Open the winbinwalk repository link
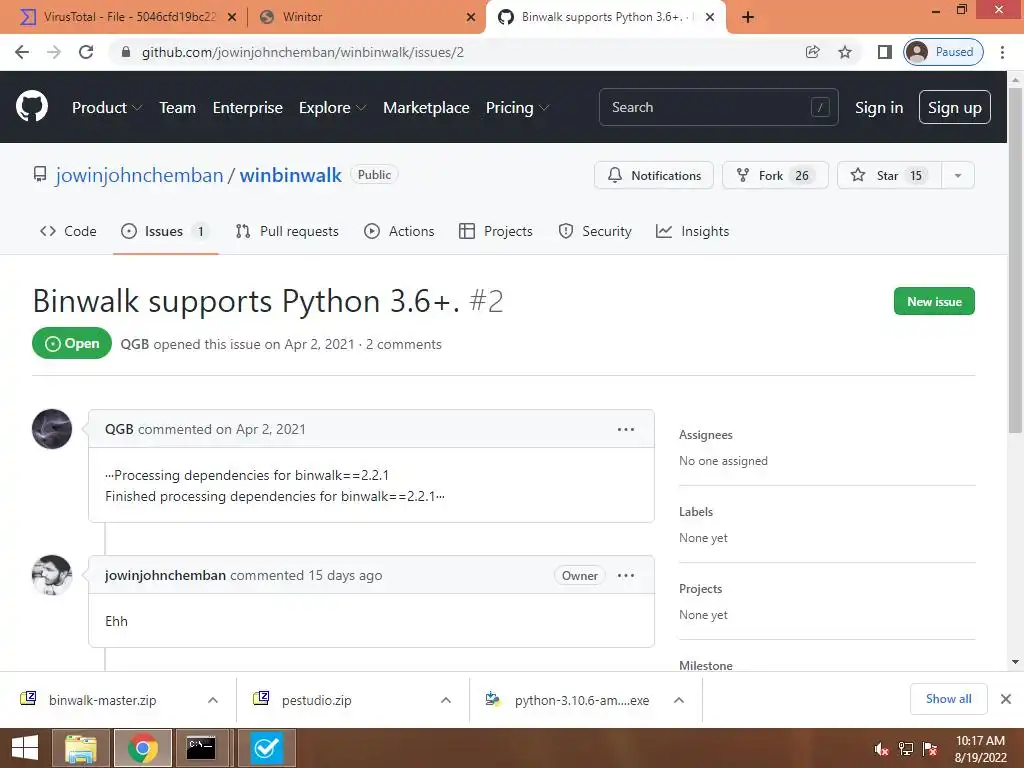The height and width of the screenshot is (768, 1024). 291,175
